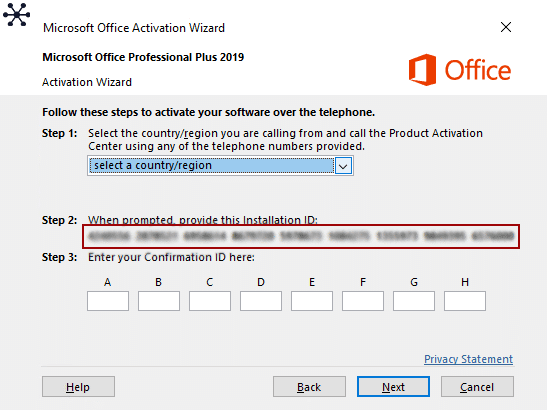Image resolution: width=547 pixels, height=410 pixels.
Task: Click Confirmation ID field B
Action: [x=159, y=301]
